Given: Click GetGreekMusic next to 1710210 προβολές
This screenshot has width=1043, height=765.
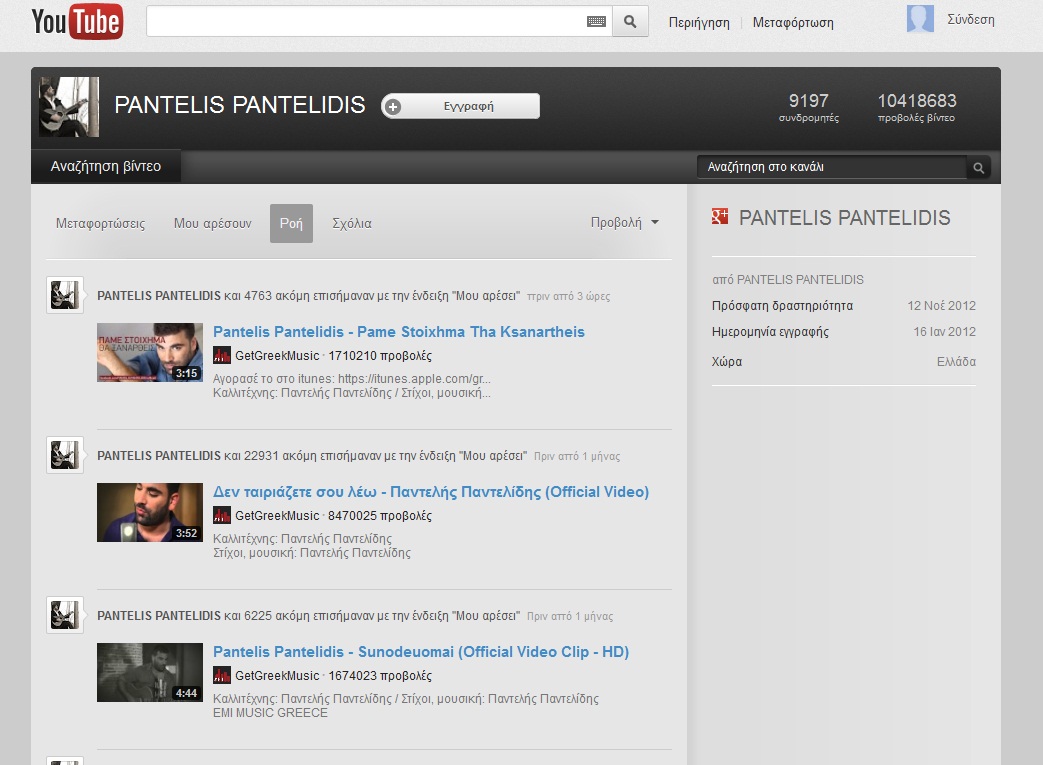Looking at the screenshot, I should tap(277, 356).
